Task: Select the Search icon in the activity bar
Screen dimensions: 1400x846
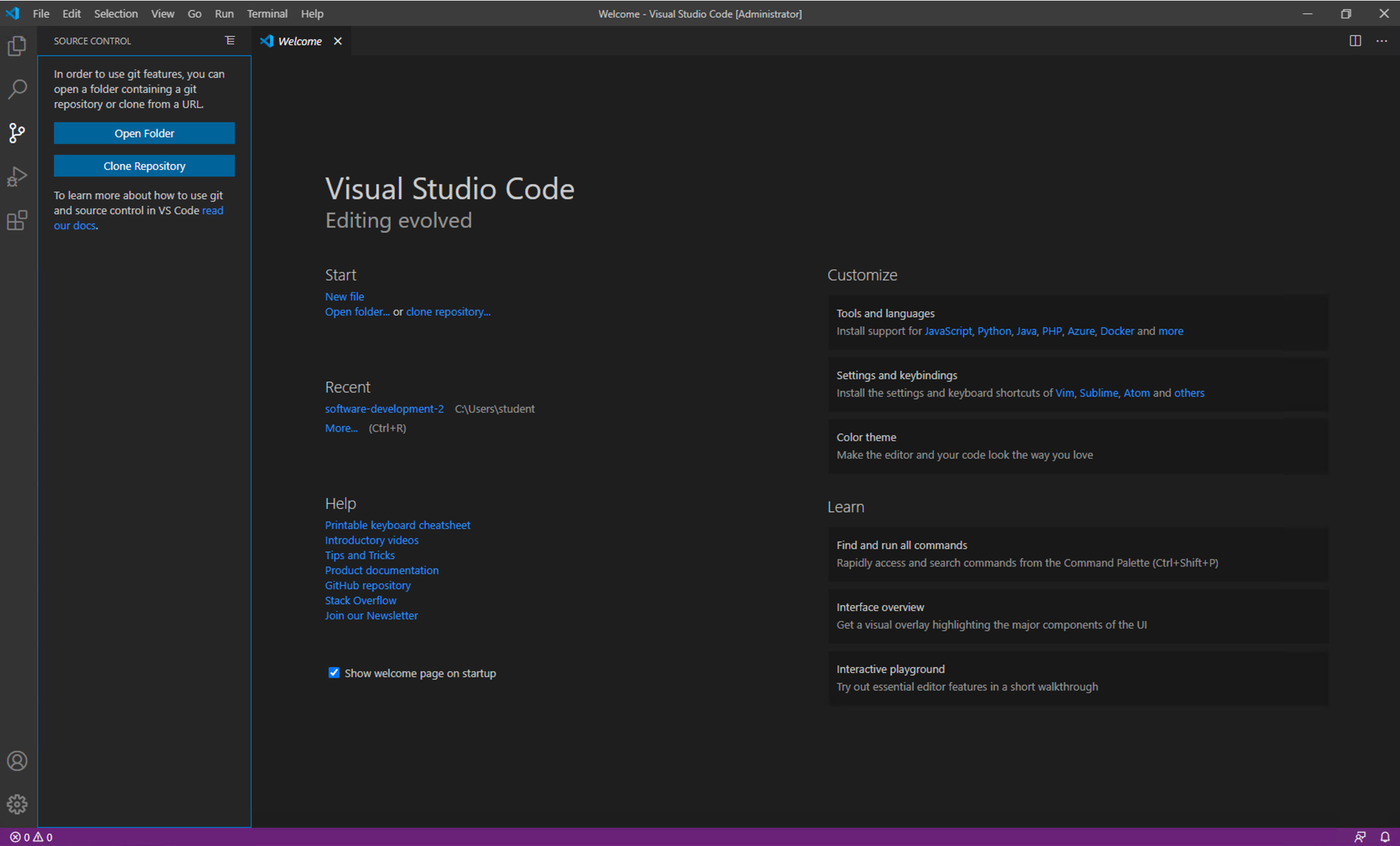Action: coord(17,90)
